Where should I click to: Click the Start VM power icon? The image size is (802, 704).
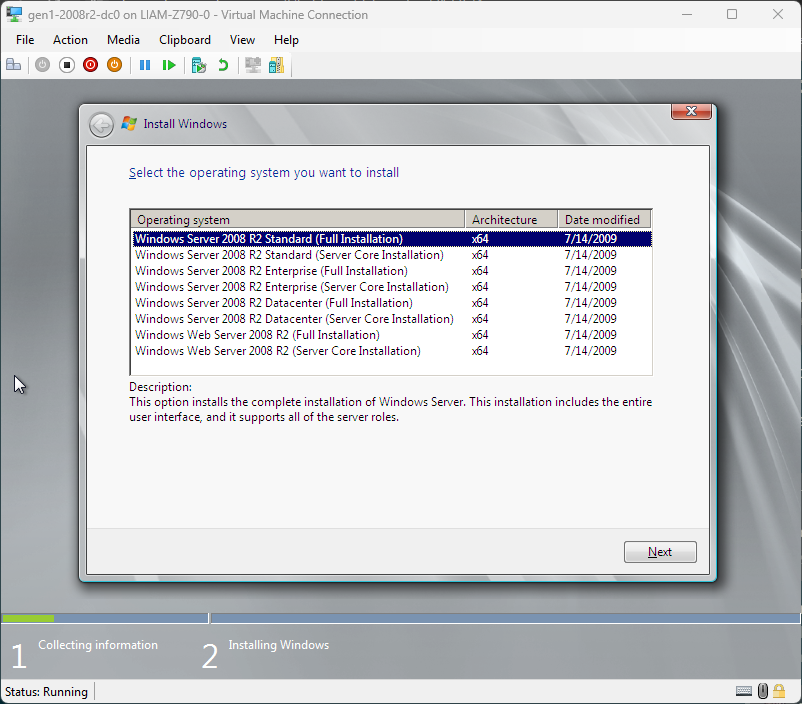(42, 65)
